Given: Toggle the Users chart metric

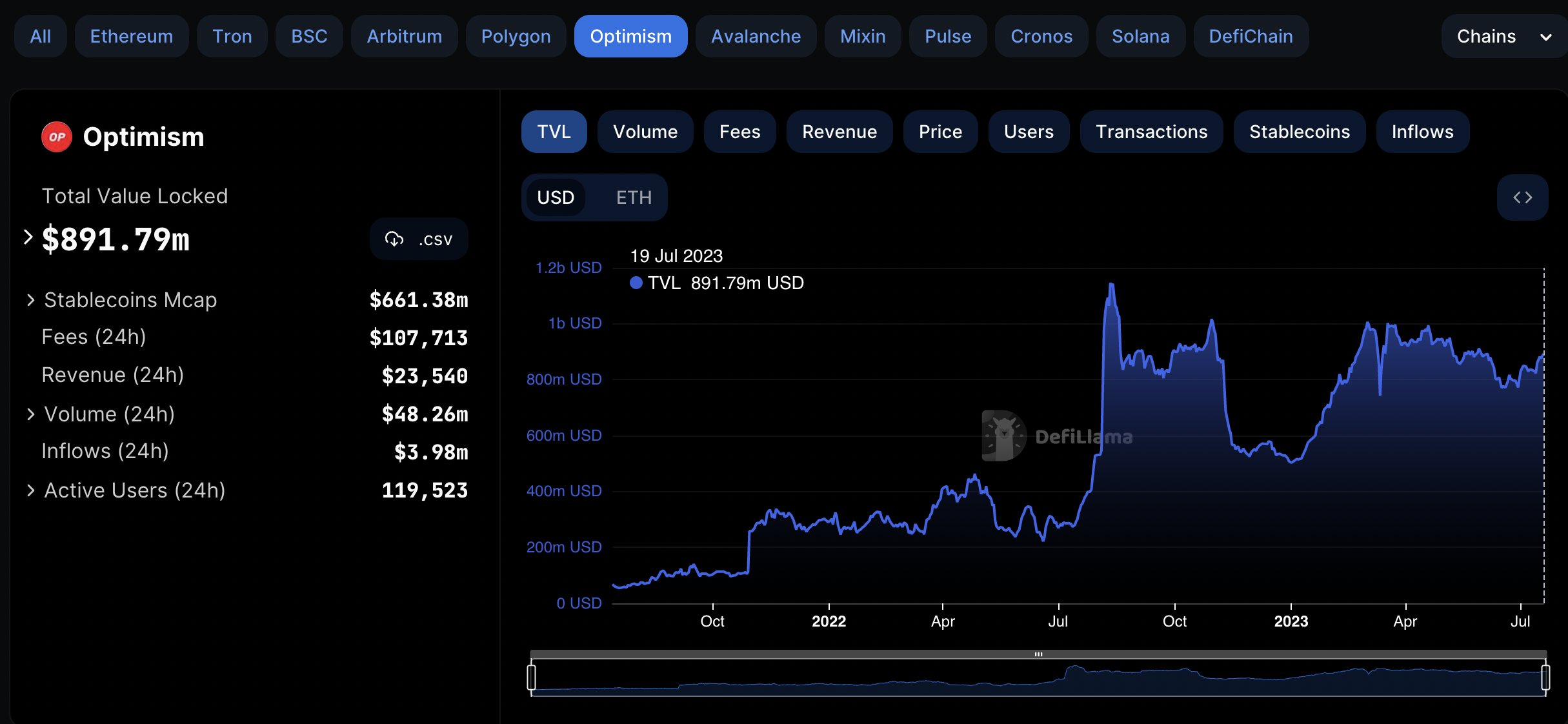Looking at the screenshot, I should tap(1029, 132).
